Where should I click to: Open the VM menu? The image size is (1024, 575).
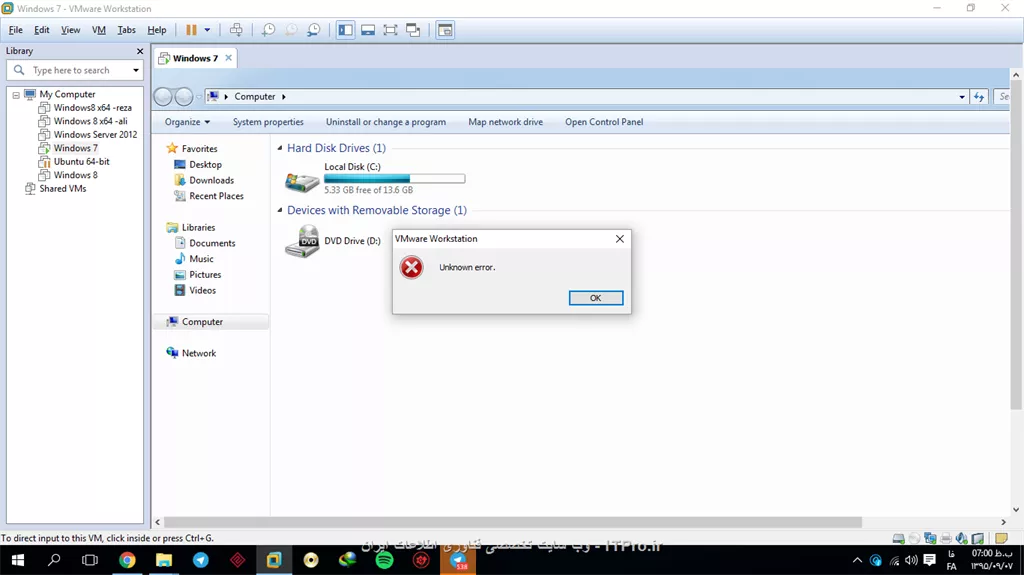coord(99,30)
